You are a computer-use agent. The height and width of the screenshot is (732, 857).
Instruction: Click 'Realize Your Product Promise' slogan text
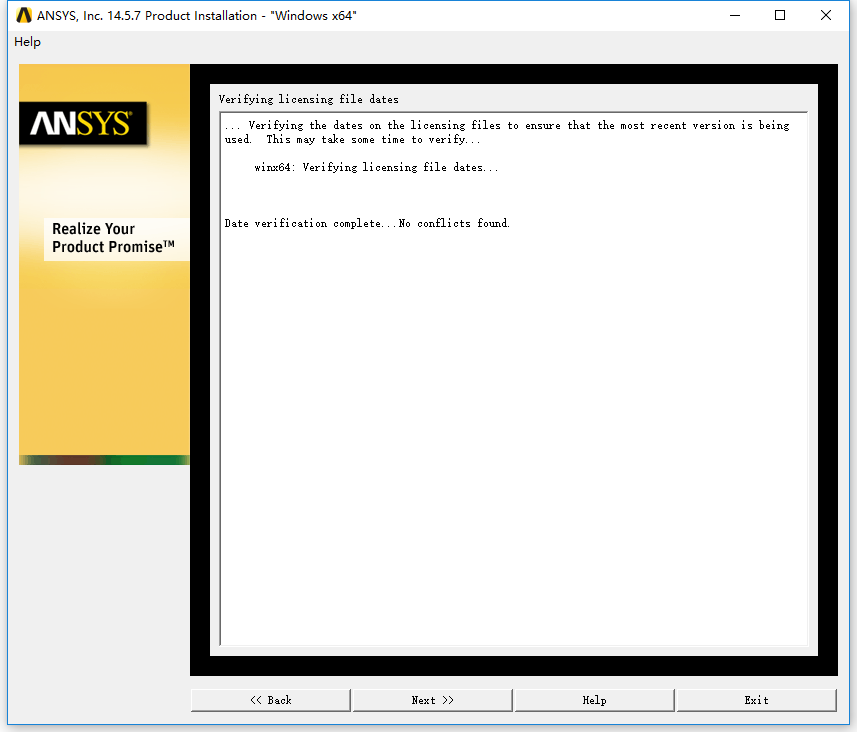(x=113, y=238)
